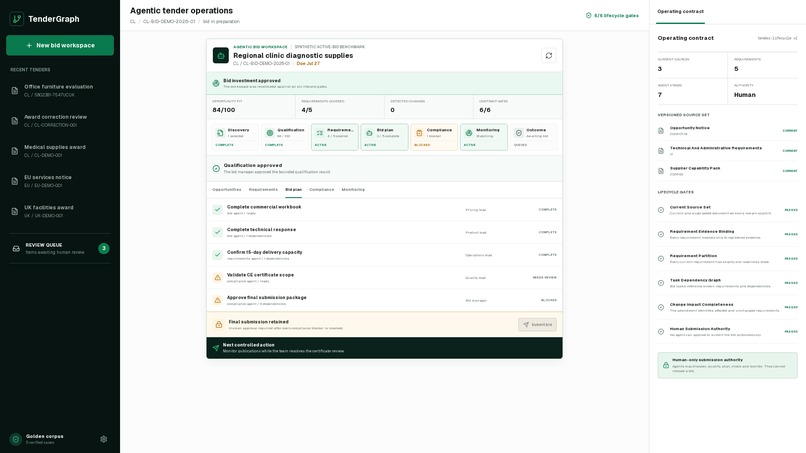
Task: Click lock icon on Human-only submission authority
Action: click(666, 365)
